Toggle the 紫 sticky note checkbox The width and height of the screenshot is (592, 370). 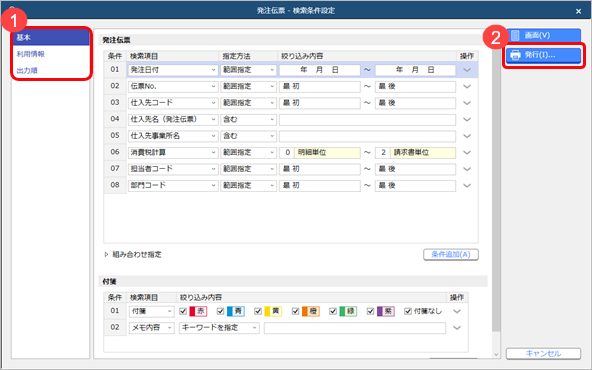(x=370, y=311)
